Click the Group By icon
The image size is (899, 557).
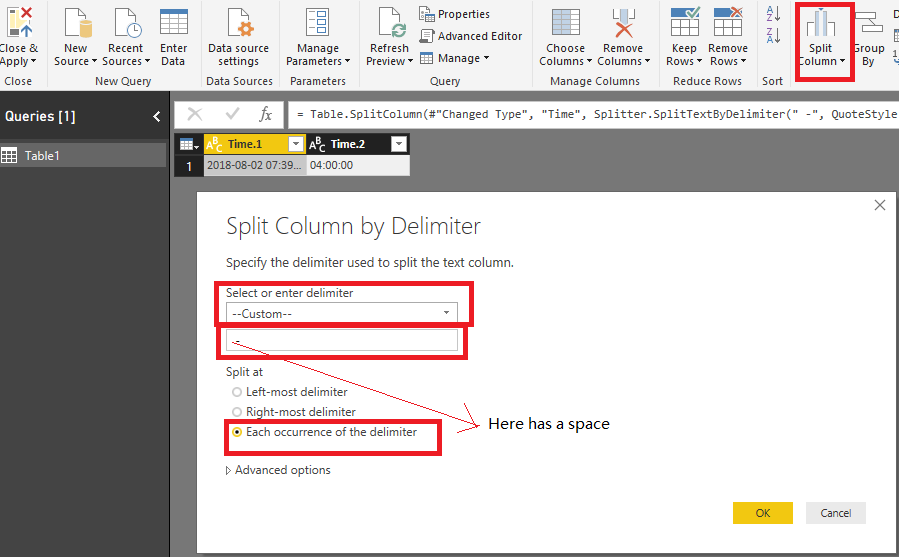(x=869, y=23)
